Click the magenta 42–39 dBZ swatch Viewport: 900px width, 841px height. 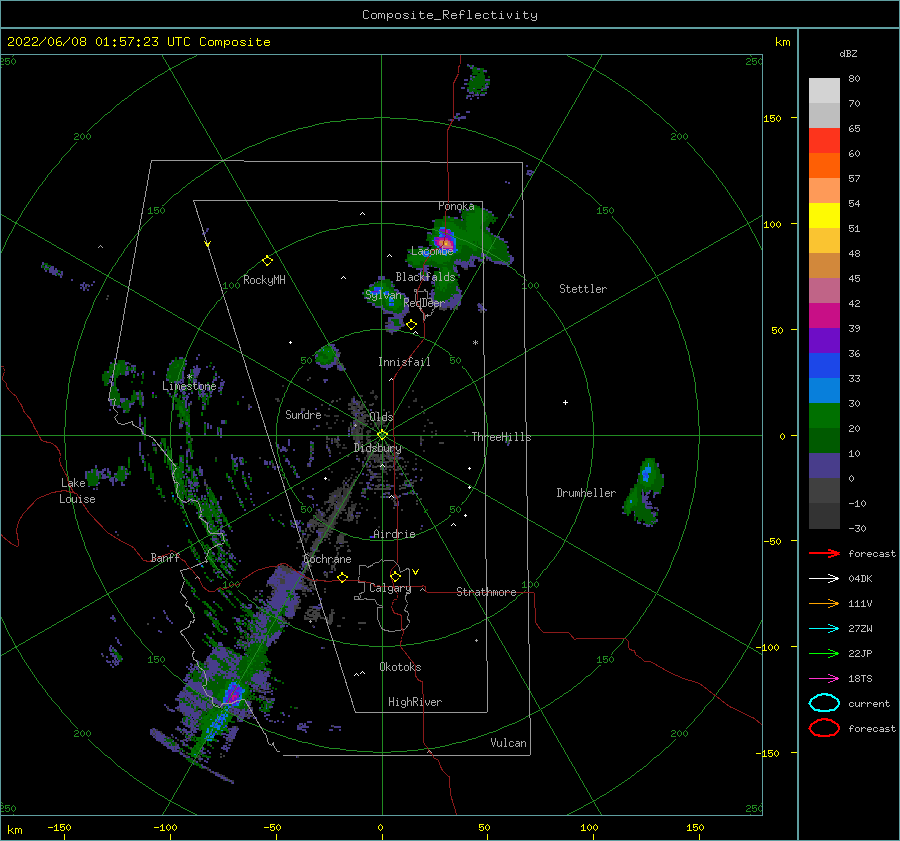point(824,315)
